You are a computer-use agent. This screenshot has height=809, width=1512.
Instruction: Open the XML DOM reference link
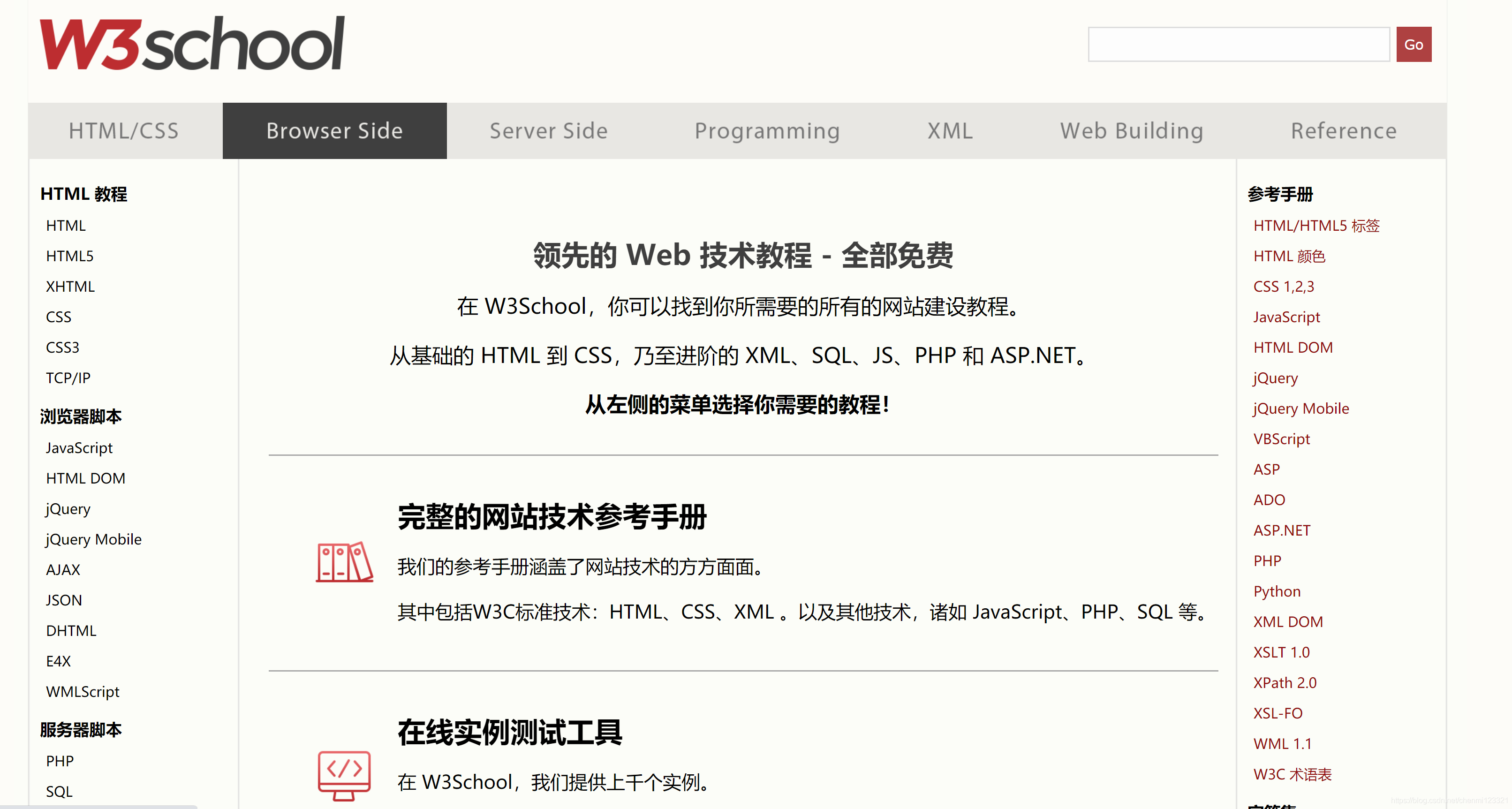click(x=1288, y=622)
